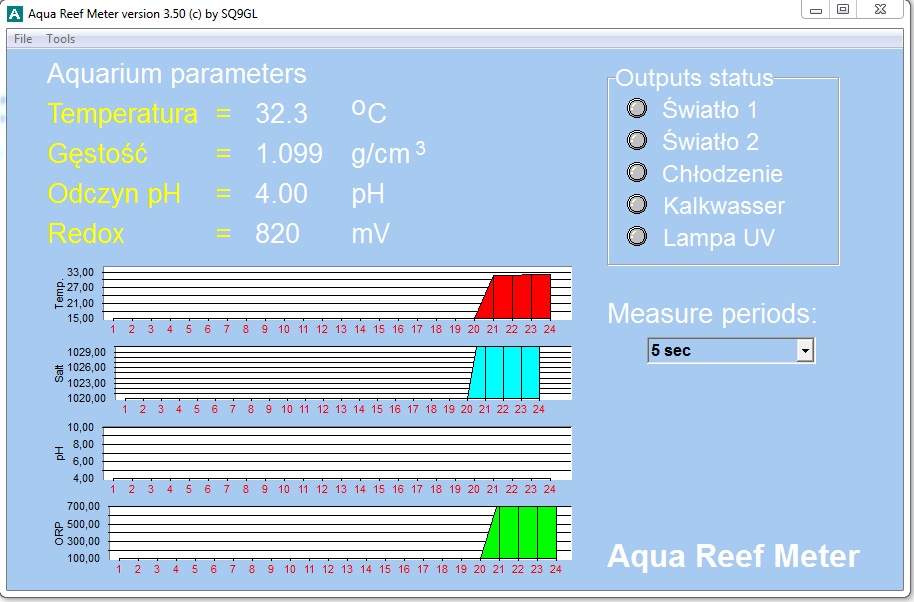Click the empty pH chart area
The image size is (914, 602).
point(340,452)
